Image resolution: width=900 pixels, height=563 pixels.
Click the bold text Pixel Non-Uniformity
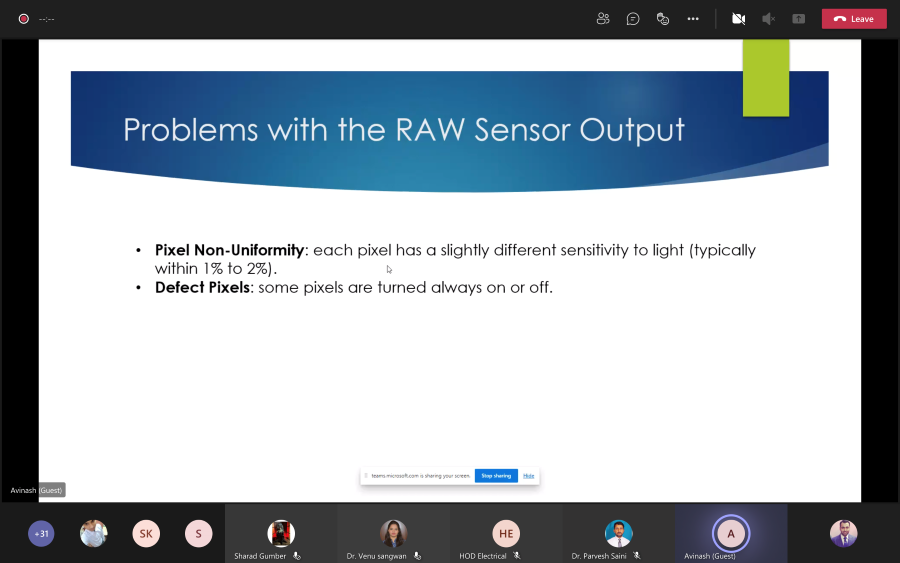230,250
